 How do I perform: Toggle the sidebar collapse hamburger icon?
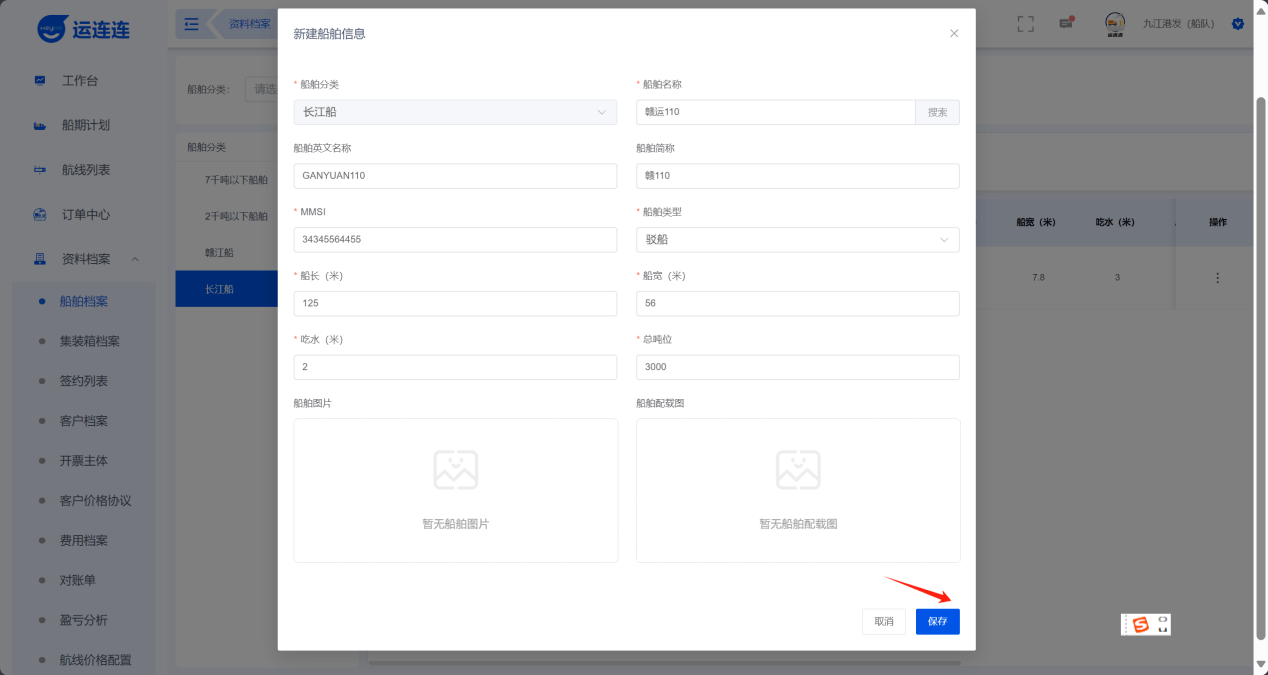click(192, 24)
